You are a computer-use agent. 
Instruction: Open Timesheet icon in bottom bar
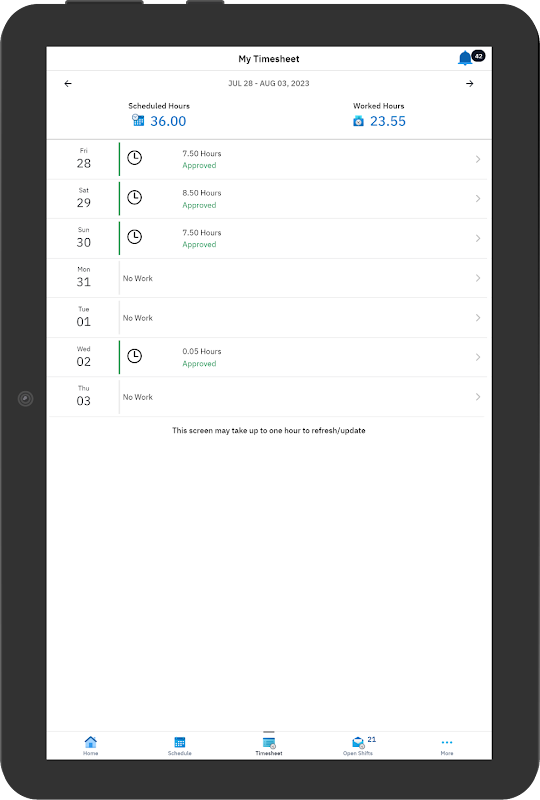(269, 742)
